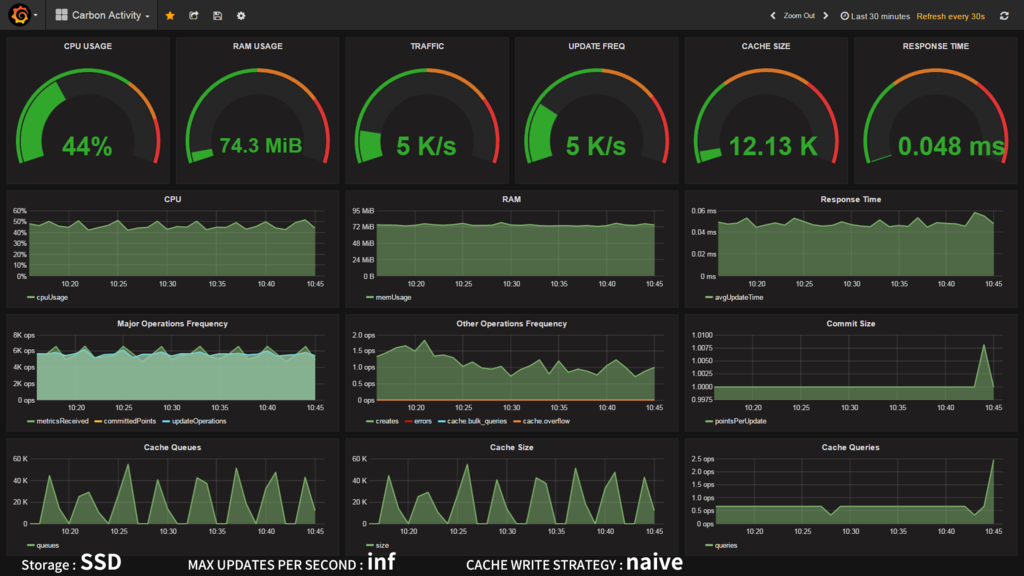The image size is (1024, 576).
Task: Toggle memUsage series in legend
Action: [389, 297]
